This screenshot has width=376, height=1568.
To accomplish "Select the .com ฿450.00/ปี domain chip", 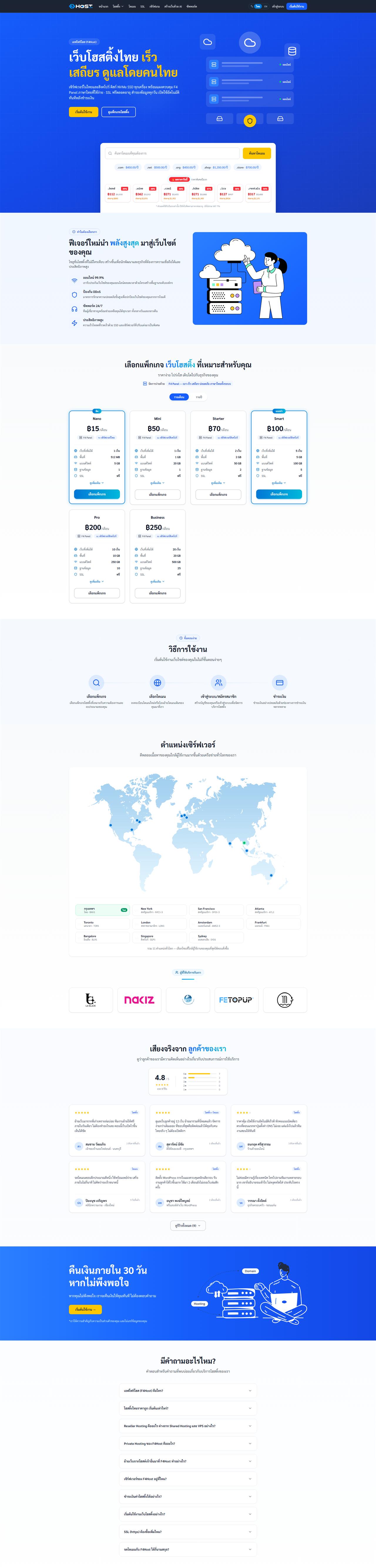I will pos(128,167).
